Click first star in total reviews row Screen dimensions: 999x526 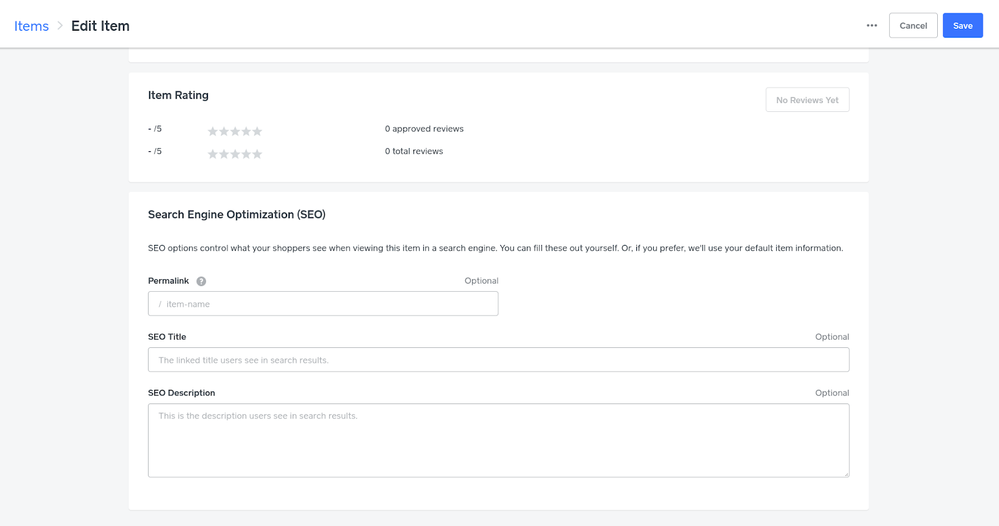213,155
